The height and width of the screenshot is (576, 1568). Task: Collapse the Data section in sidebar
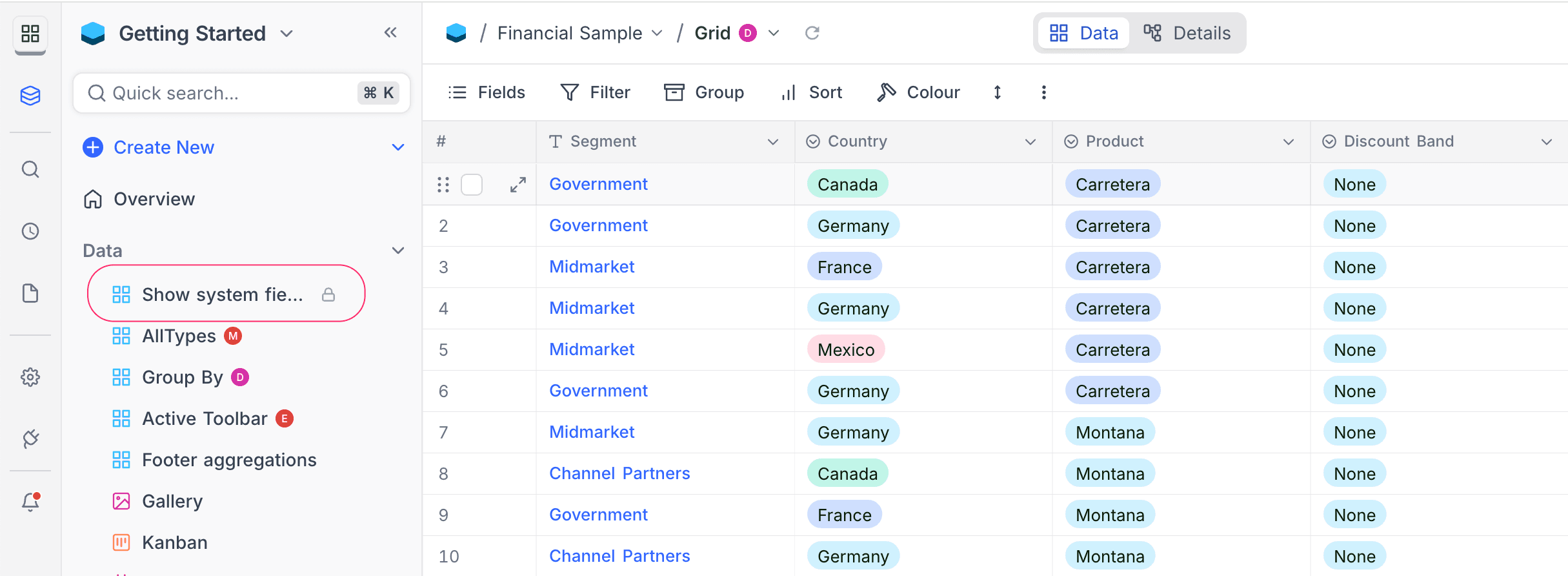coord(398,251)
